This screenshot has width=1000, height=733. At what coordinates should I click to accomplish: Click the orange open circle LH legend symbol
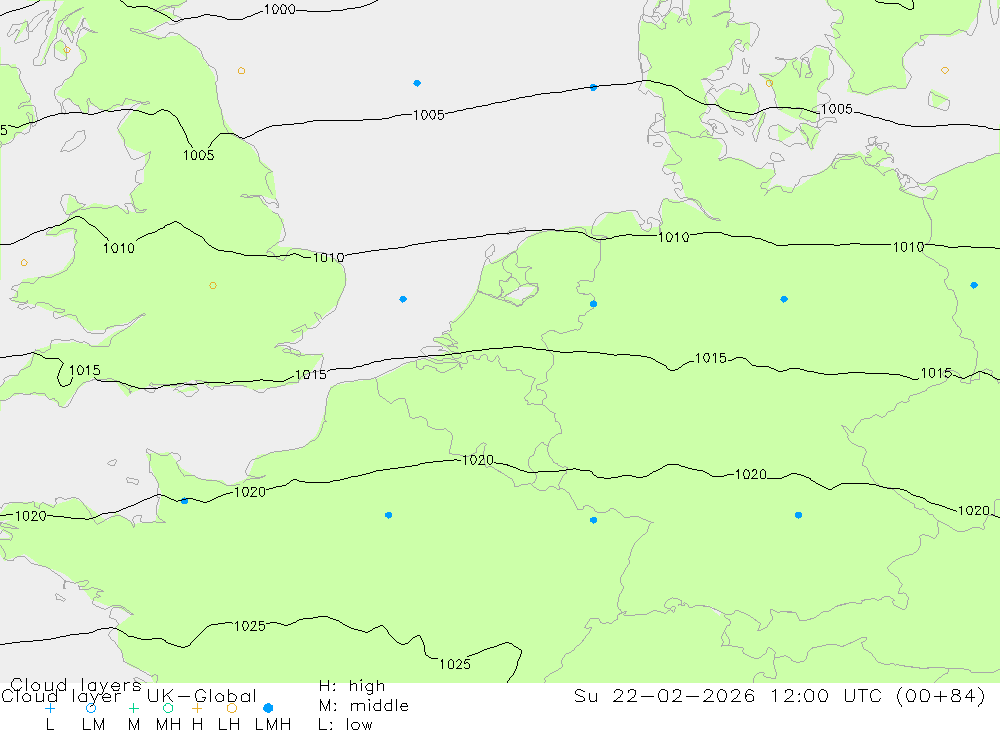click(232, 708)
